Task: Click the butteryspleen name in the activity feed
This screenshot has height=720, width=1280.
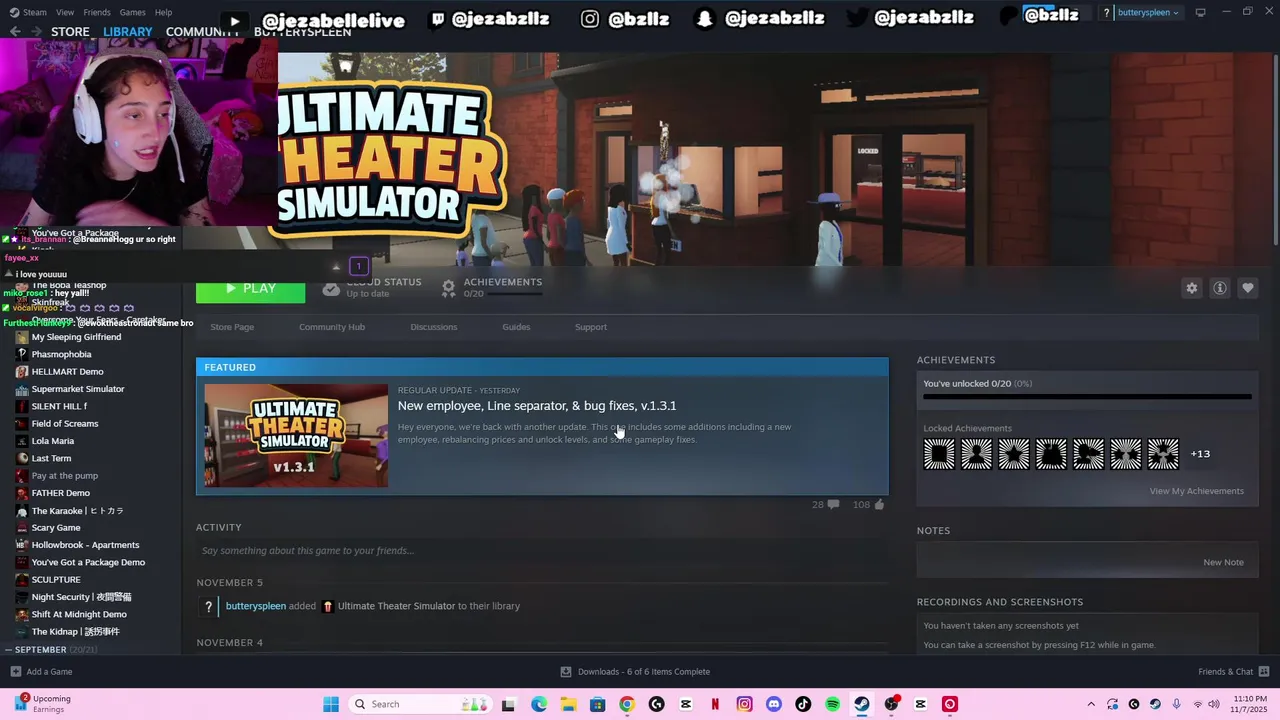Action: coord(256,606)
